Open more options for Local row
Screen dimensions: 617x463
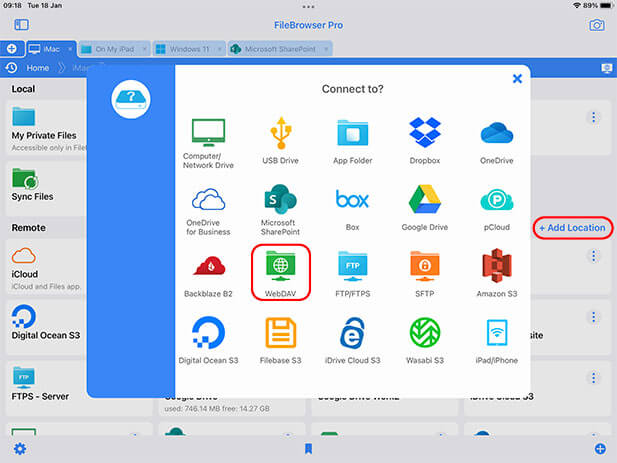coord(593,117)
